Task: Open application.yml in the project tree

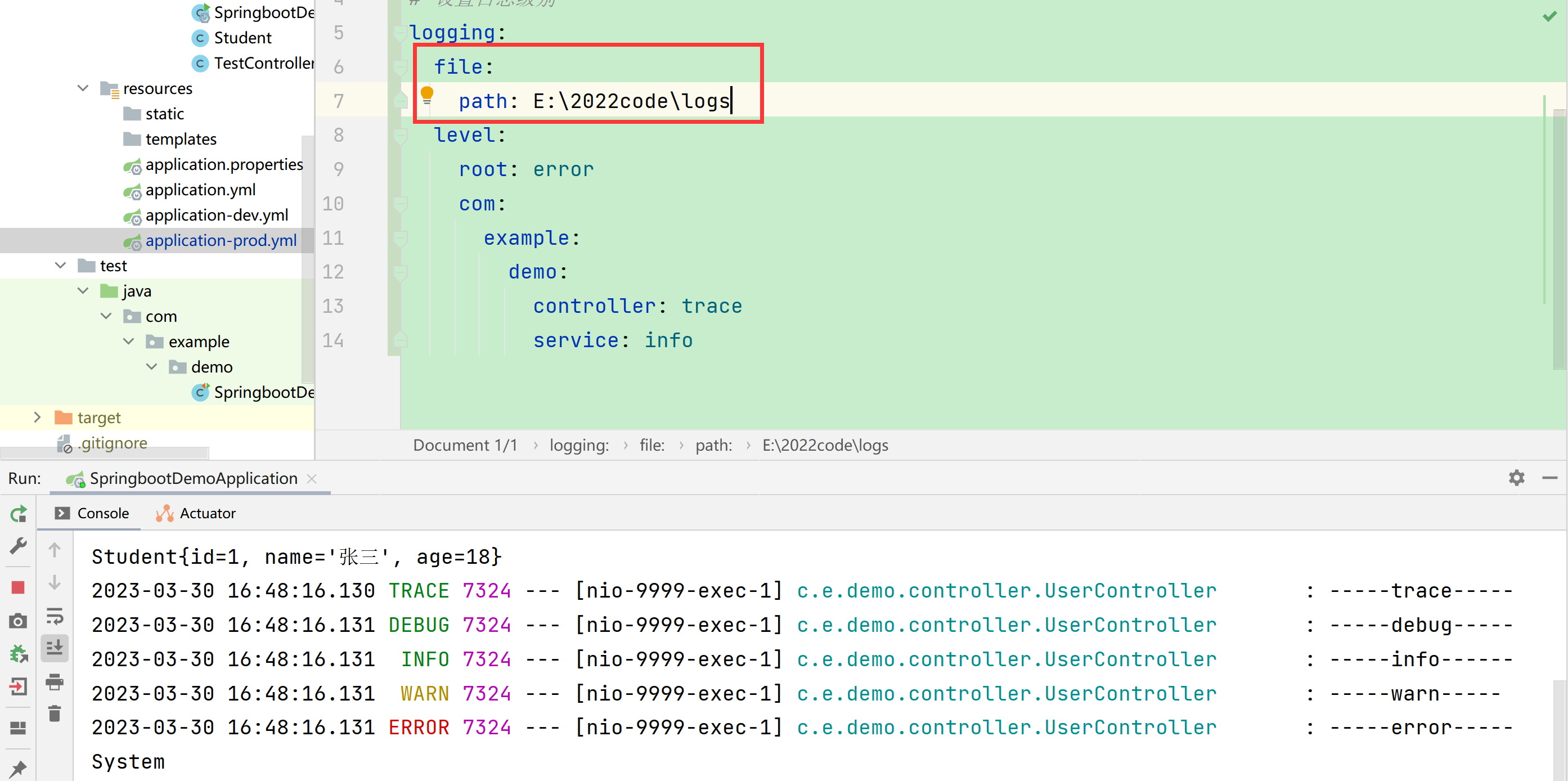Action: coord(190,190)
